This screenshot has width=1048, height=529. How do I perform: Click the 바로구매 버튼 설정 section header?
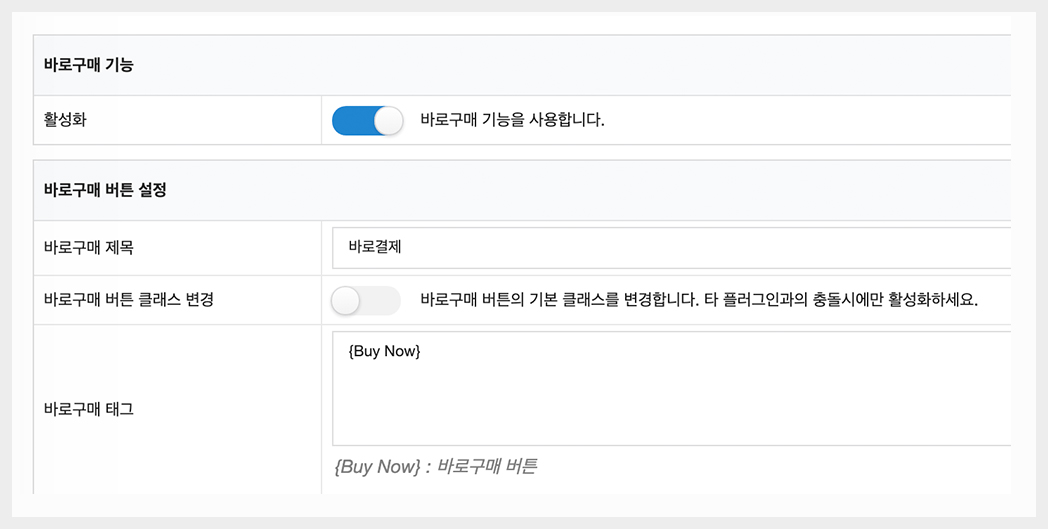point(105,190)
